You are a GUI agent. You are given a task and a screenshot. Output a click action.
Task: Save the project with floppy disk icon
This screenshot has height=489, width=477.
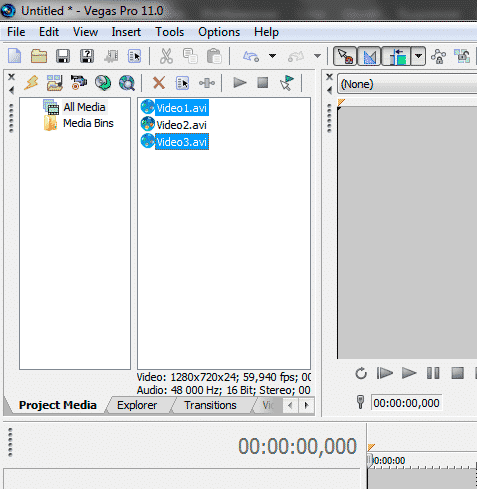point(63,56)
